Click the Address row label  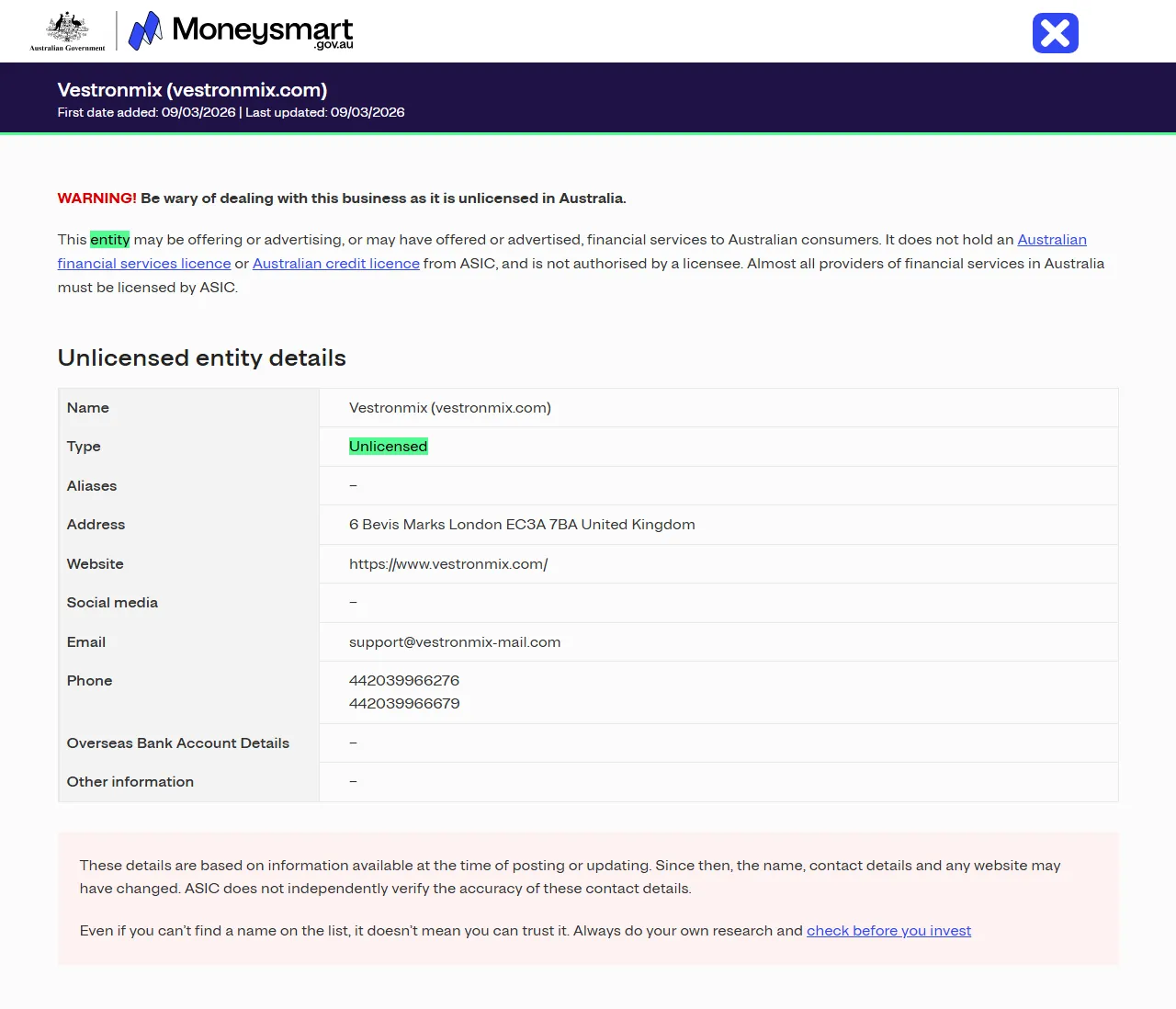(x=96, y=525)
